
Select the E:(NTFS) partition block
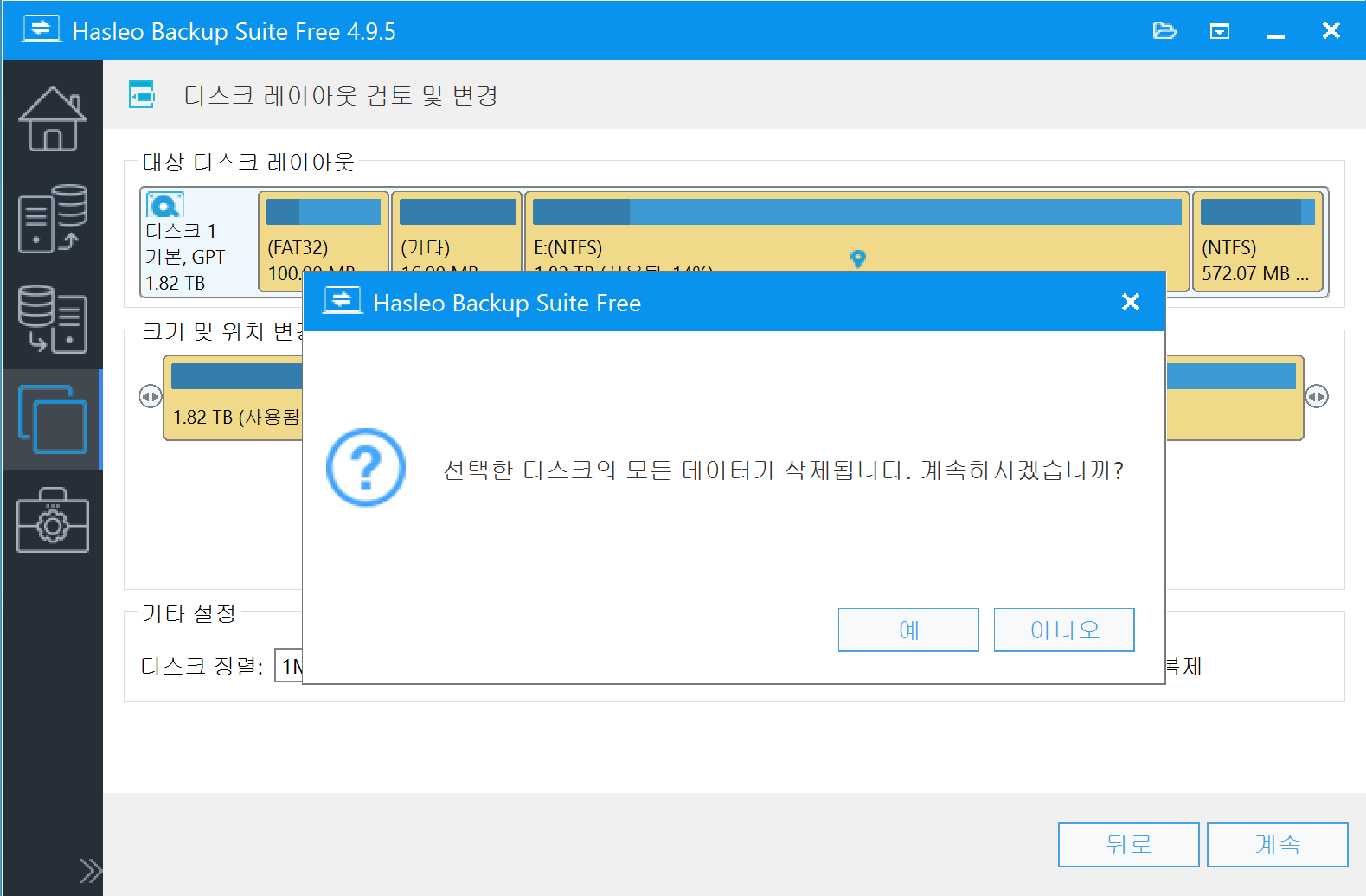point(856,232)
